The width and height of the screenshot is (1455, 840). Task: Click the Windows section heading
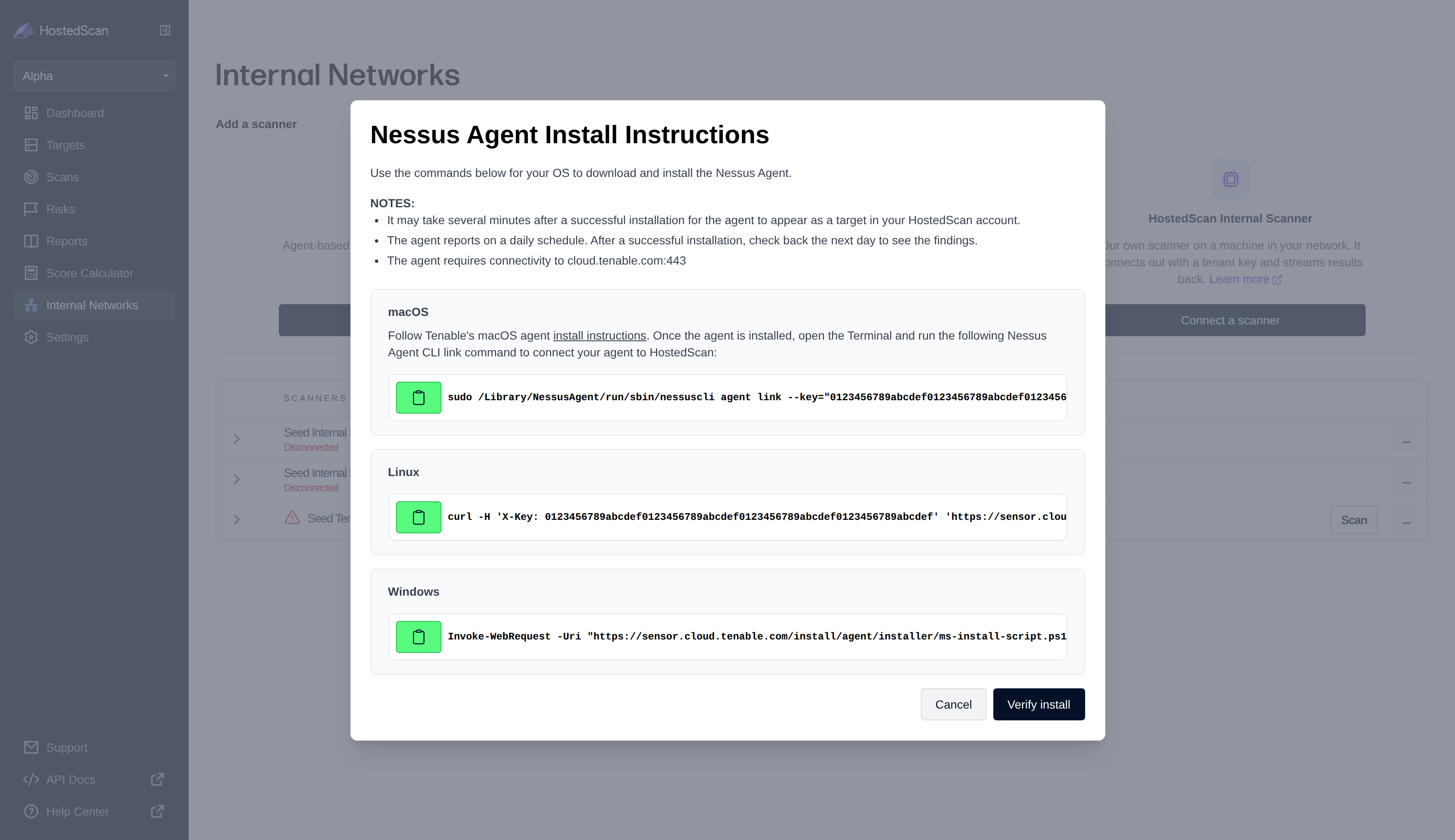coord(414,592)
